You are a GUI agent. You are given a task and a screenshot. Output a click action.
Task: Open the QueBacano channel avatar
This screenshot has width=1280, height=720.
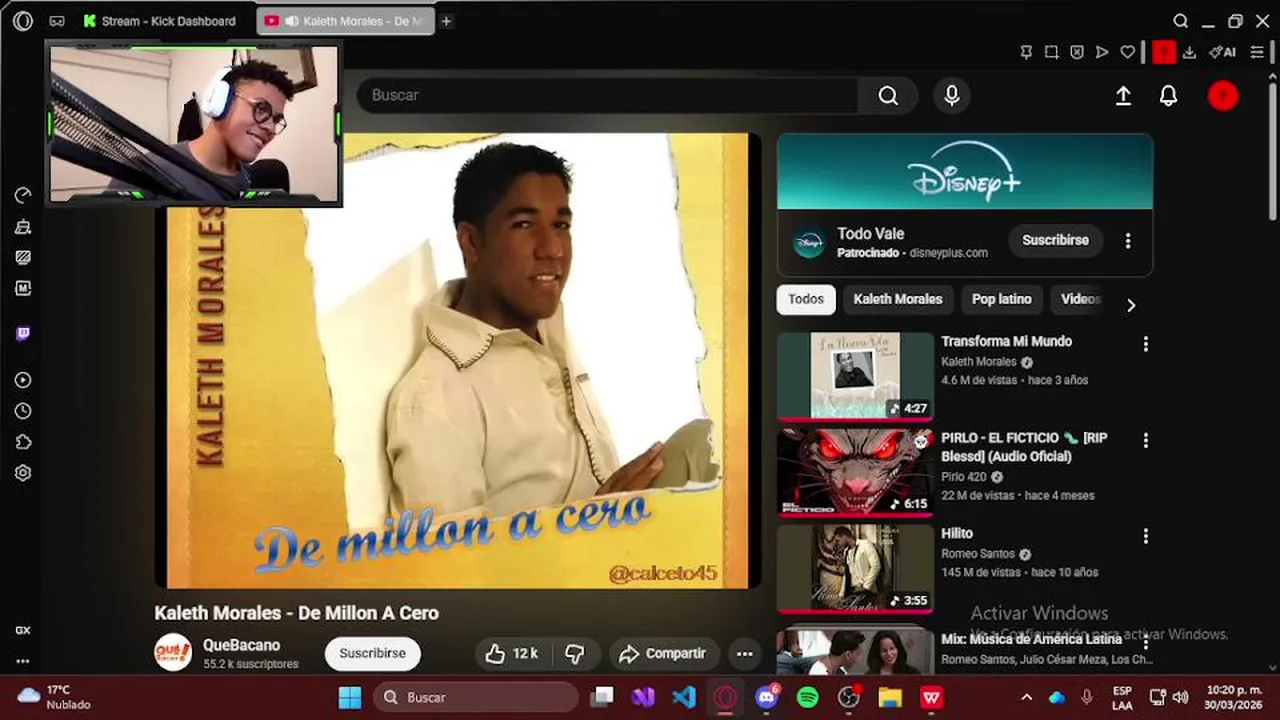[173, 652]
